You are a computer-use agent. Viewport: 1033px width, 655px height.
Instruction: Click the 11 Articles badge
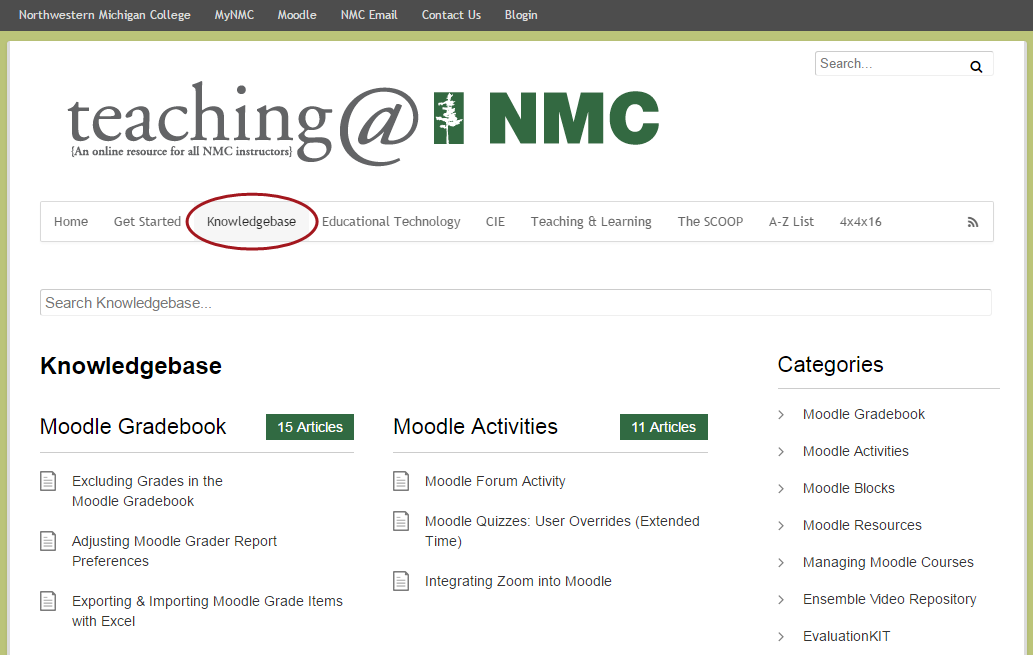coord(663,427)
